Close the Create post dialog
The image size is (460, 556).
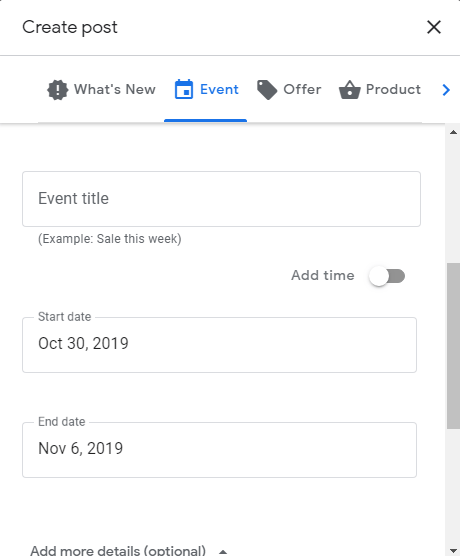pos(434,27)
